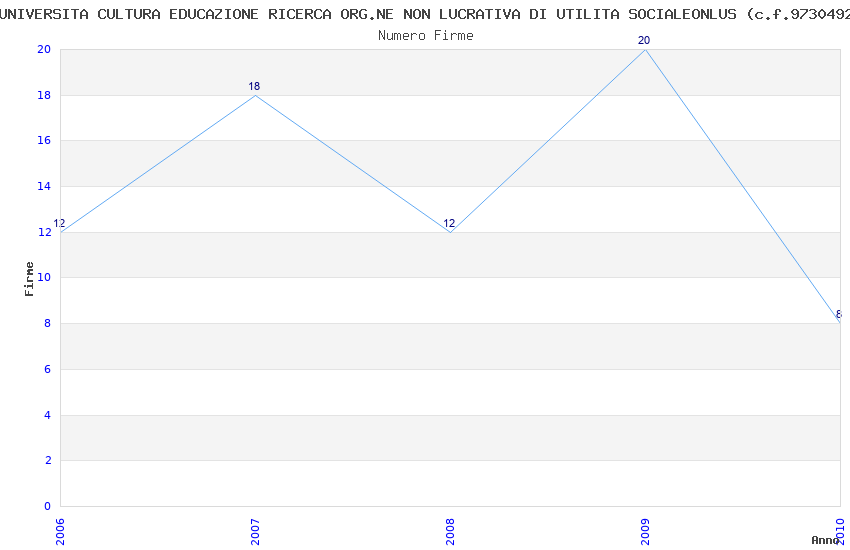Click the y-axis tick label 6

(x=48, y=369)
